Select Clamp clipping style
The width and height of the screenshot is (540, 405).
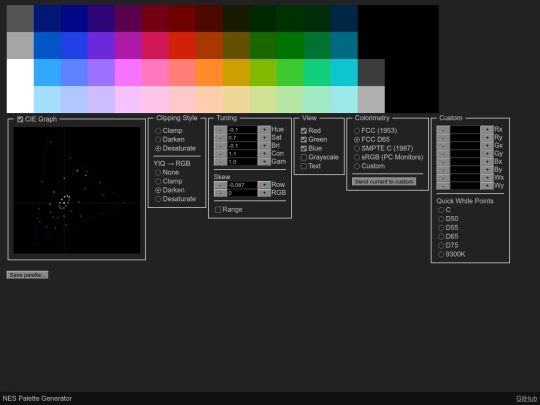pyautogui.click(x=158, y=131)
